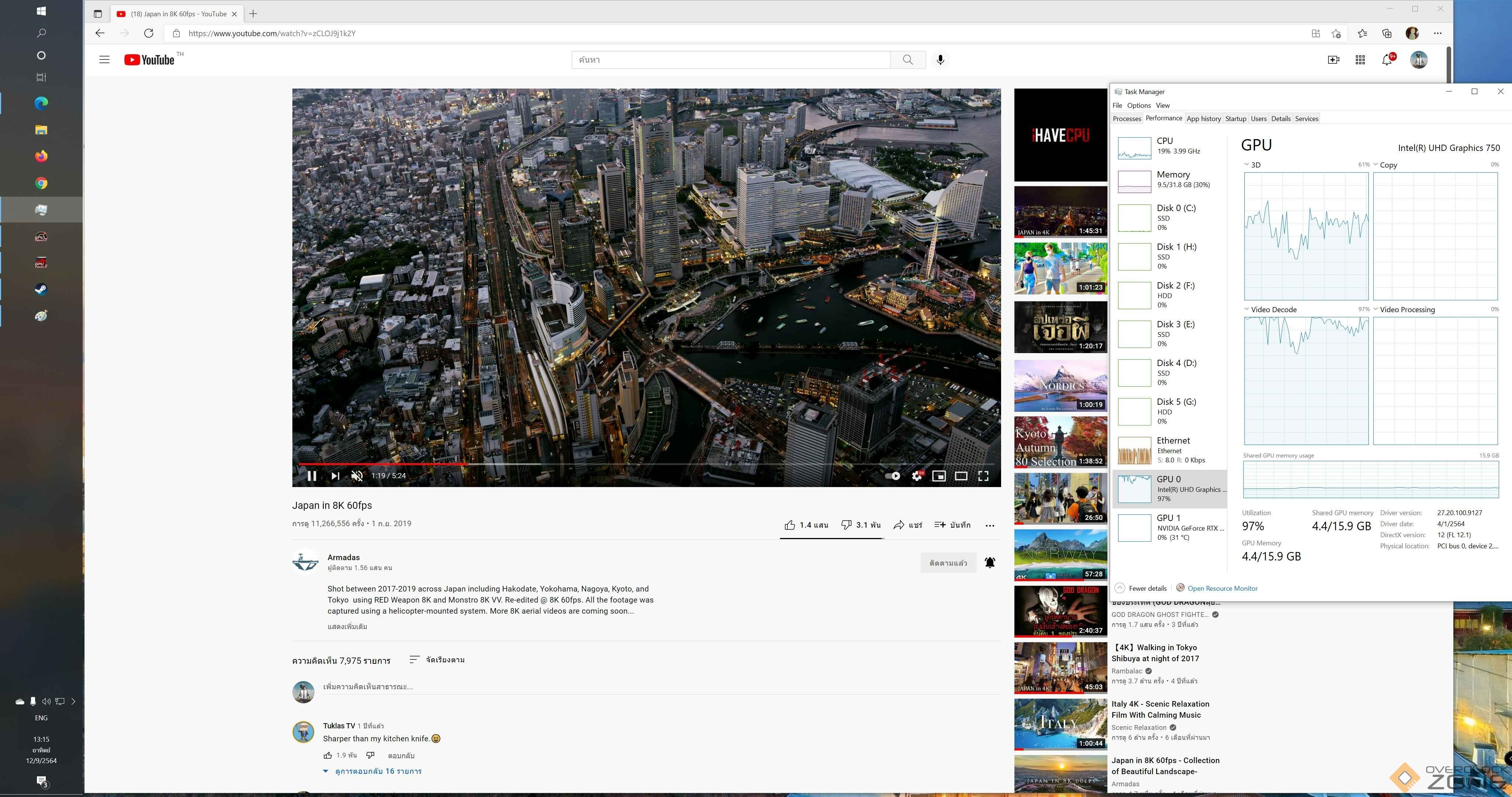Enable miniplayer mode
The width and height of the screenshot is (1512, 797).
click(x=939, y=476)
